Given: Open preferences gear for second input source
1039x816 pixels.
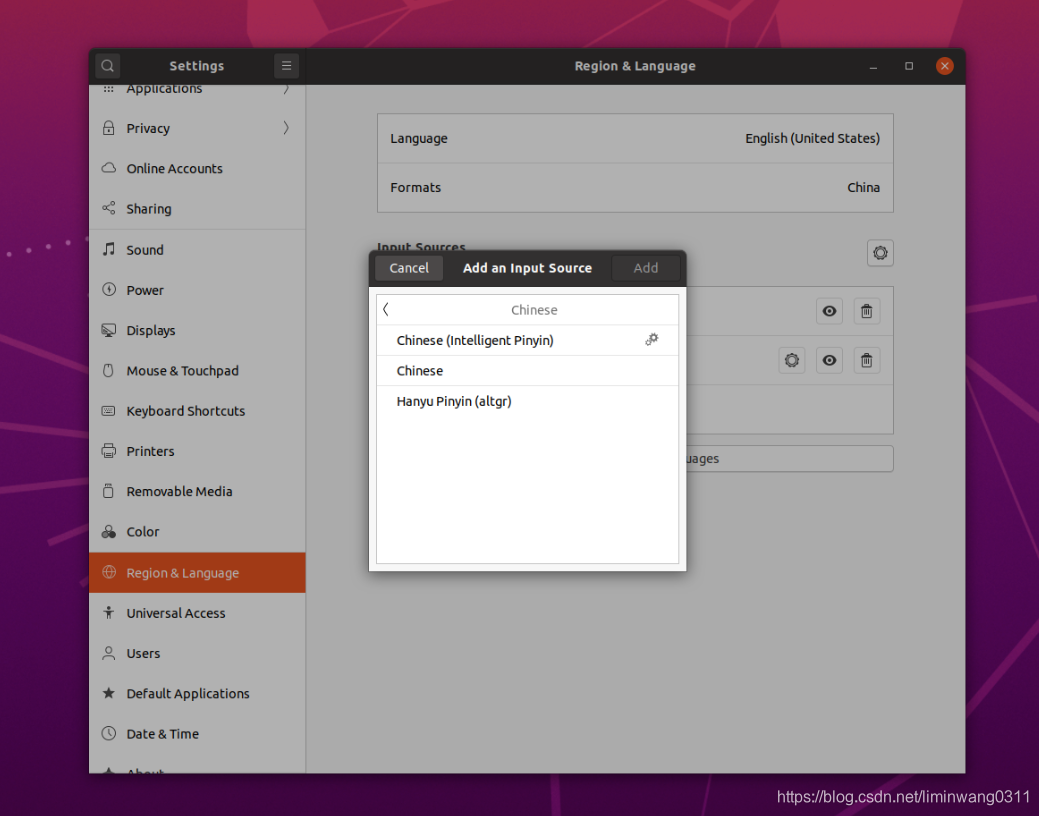Looking at the screenshot, I should coord(791,360).
